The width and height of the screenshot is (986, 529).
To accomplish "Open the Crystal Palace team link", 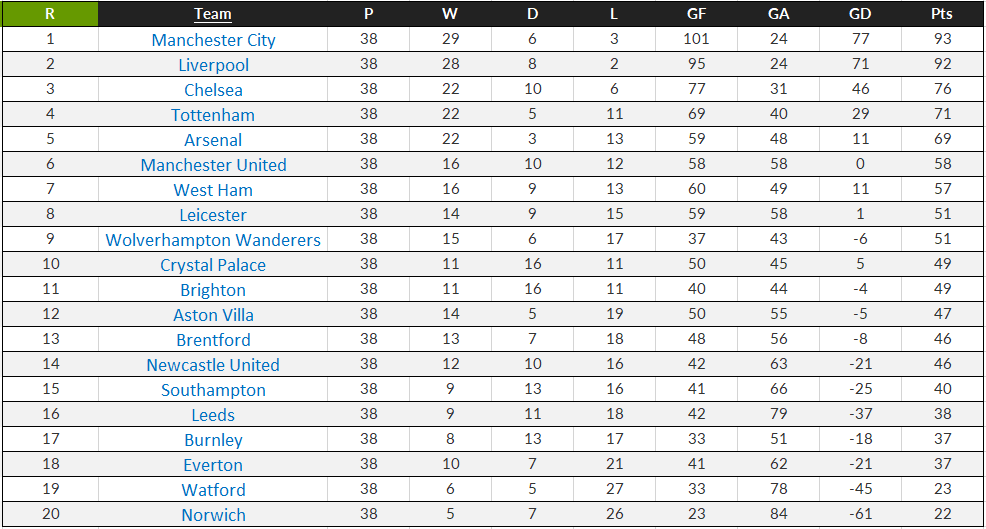I will [x=213, y=265].
